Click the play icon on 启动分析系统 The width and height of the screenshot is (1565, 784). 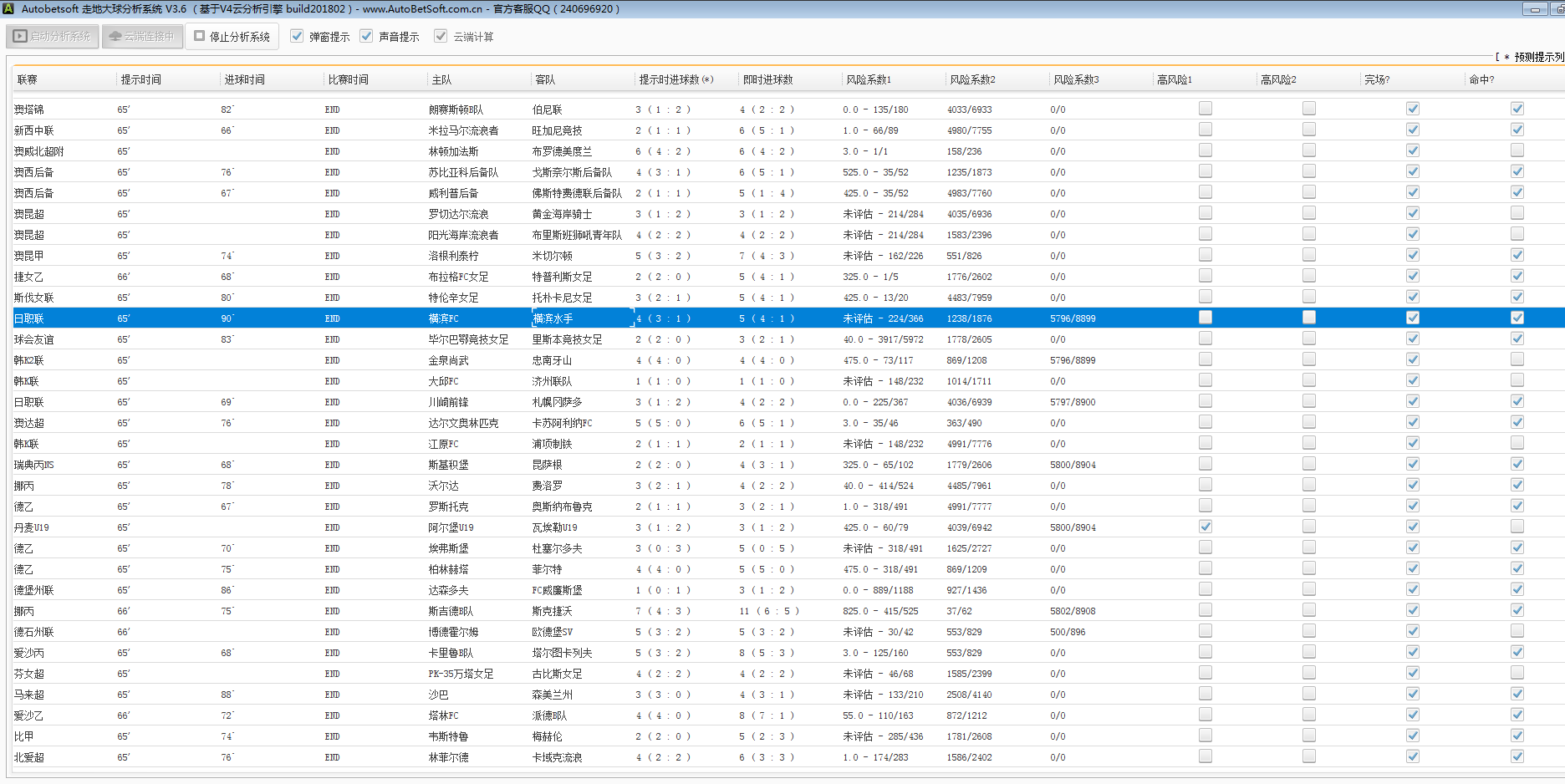(20, 37)
